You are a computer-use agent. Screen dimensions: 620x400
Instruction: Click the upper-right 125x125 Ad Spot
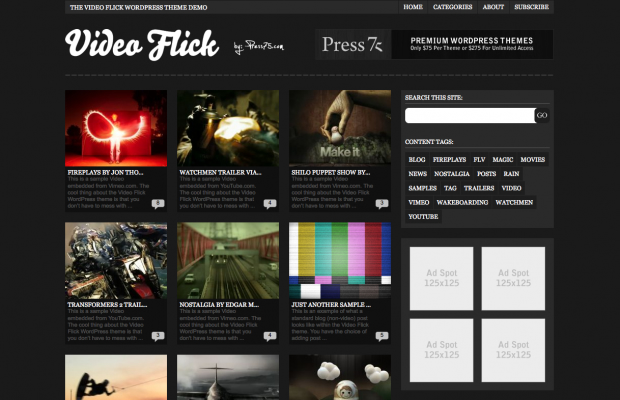(513, 278)
